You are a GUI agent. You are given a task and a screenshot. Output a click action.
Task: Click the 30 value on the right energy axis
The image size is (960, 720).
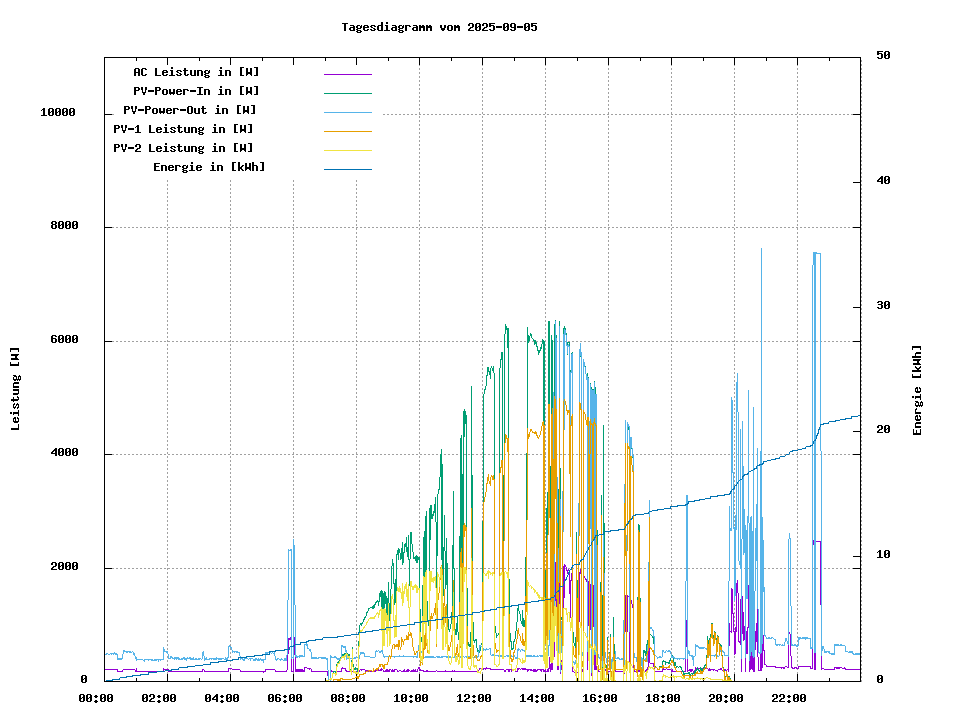pos(883,305)
